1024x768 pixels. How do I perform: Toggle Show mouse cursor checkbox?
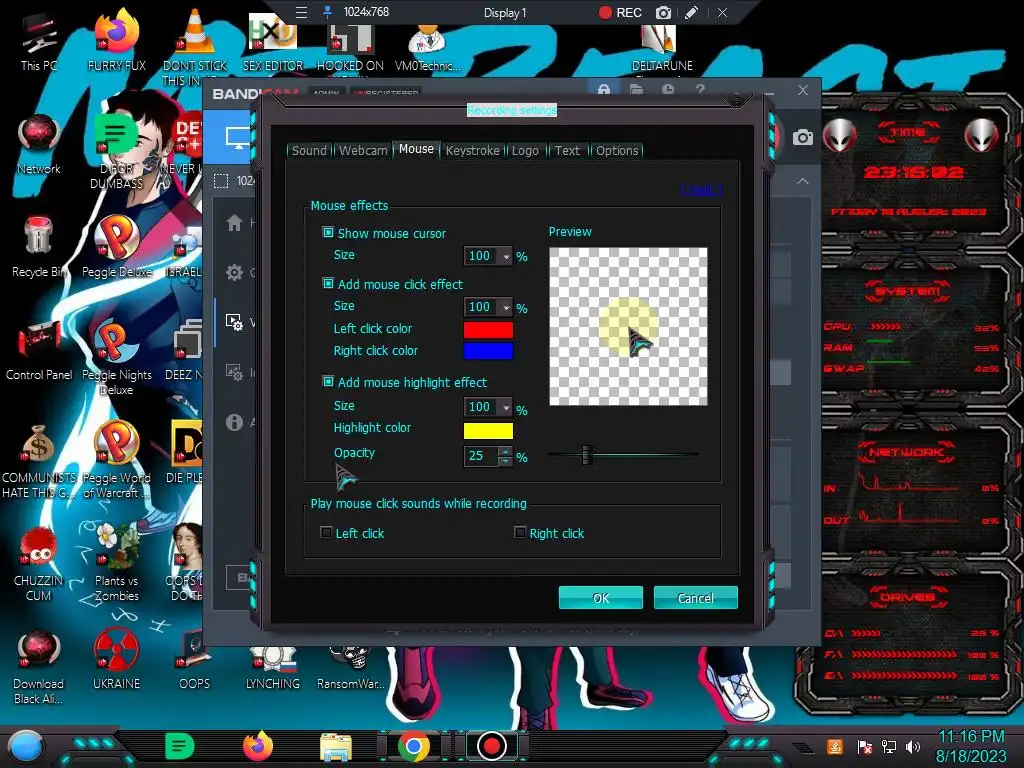[x=328, y=232]
